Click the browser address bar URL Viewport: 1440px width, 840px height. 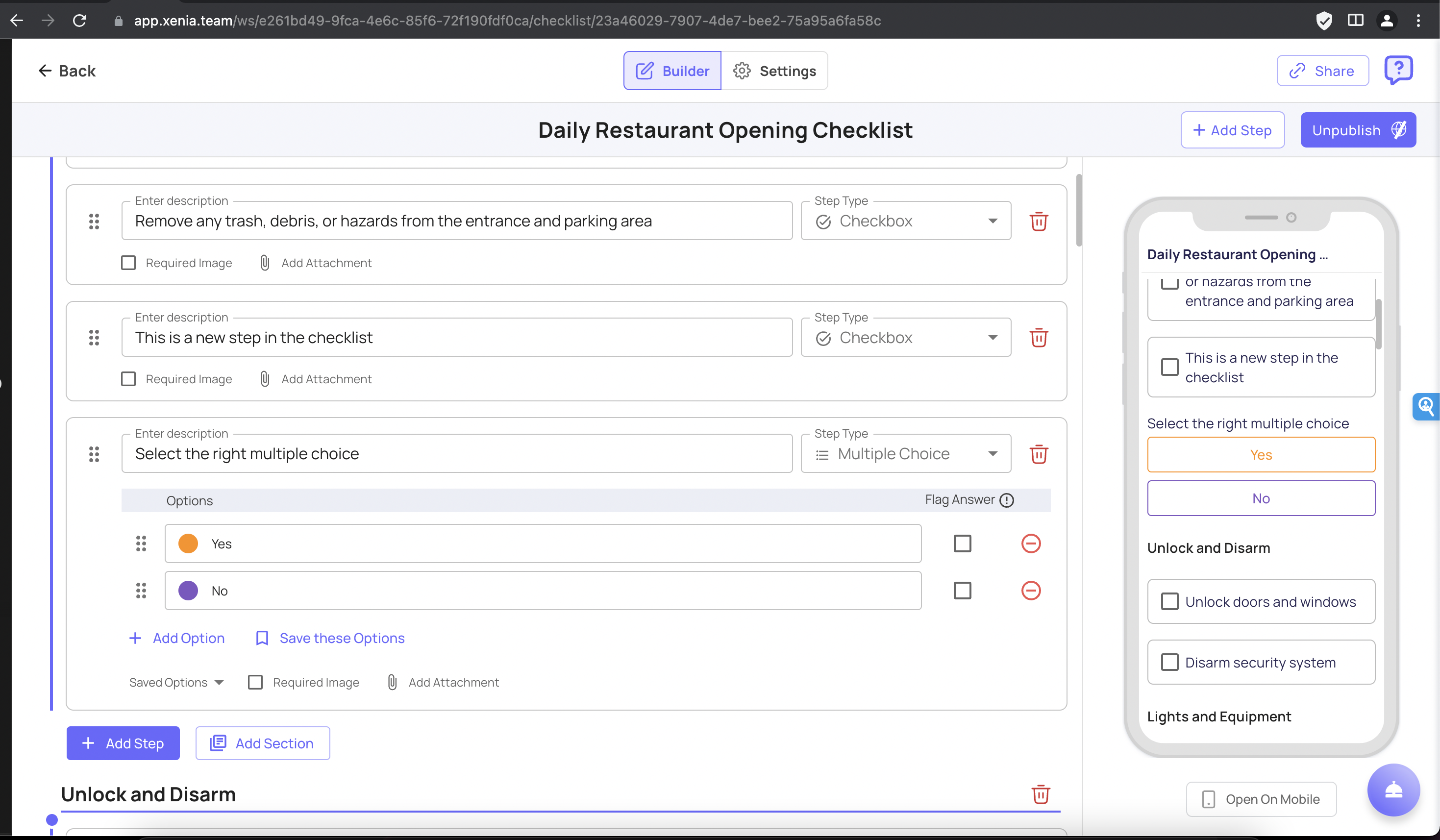[507, 21]
